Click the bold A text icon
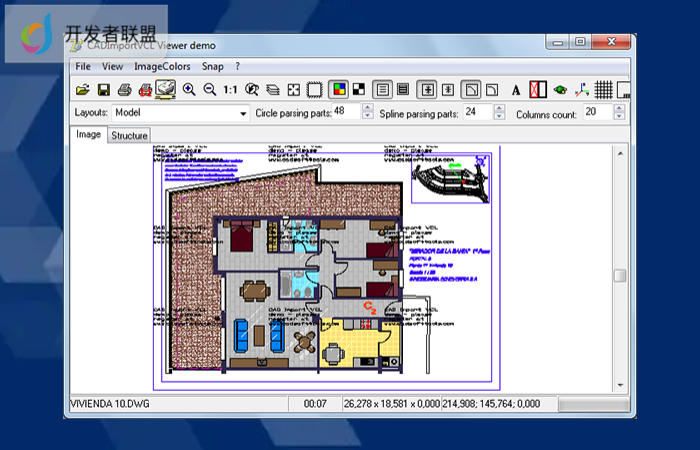The height and width of the screenshot is (450, 700). click(516, 90)
